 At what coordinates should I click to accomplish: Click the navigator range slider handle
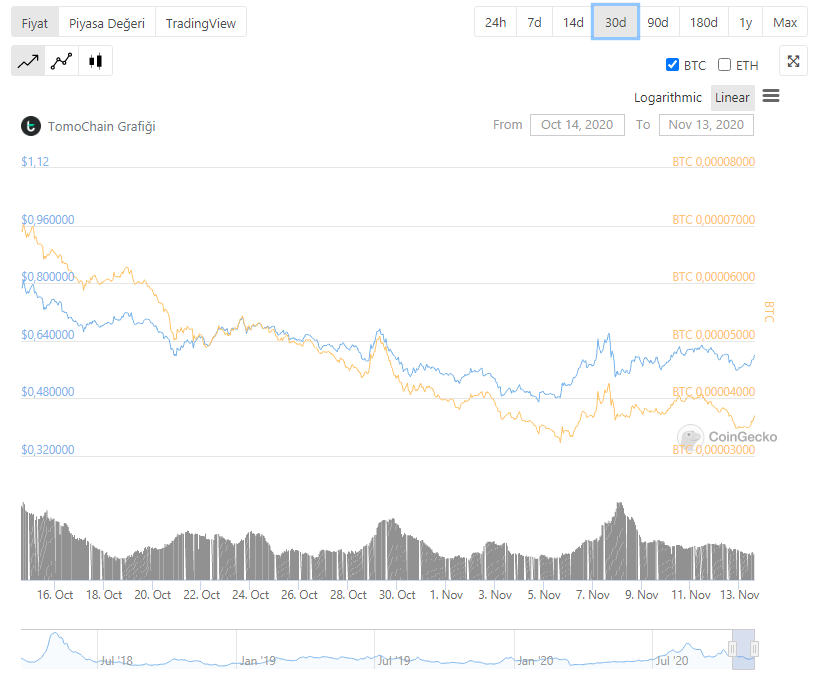click(x=732, y=650)
